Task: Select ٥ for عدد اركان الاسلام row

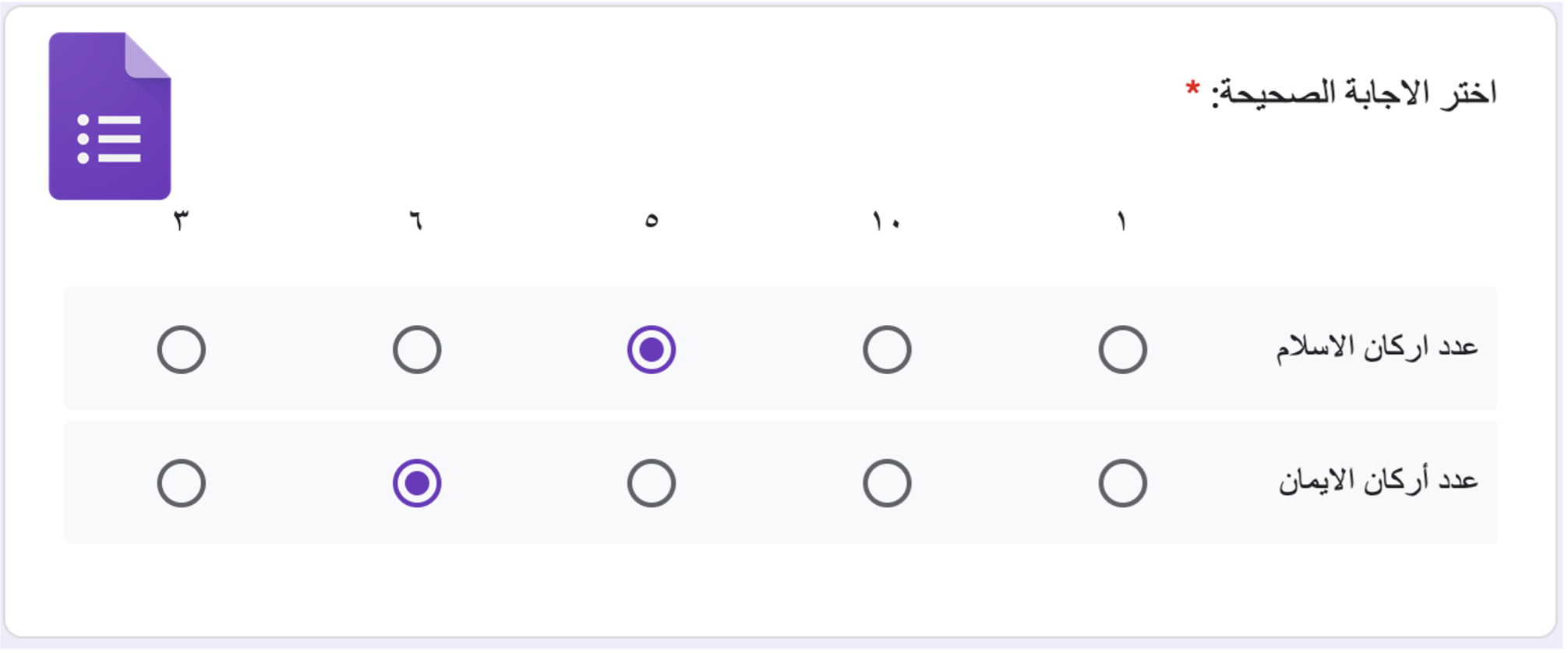Action: [652, 350]
